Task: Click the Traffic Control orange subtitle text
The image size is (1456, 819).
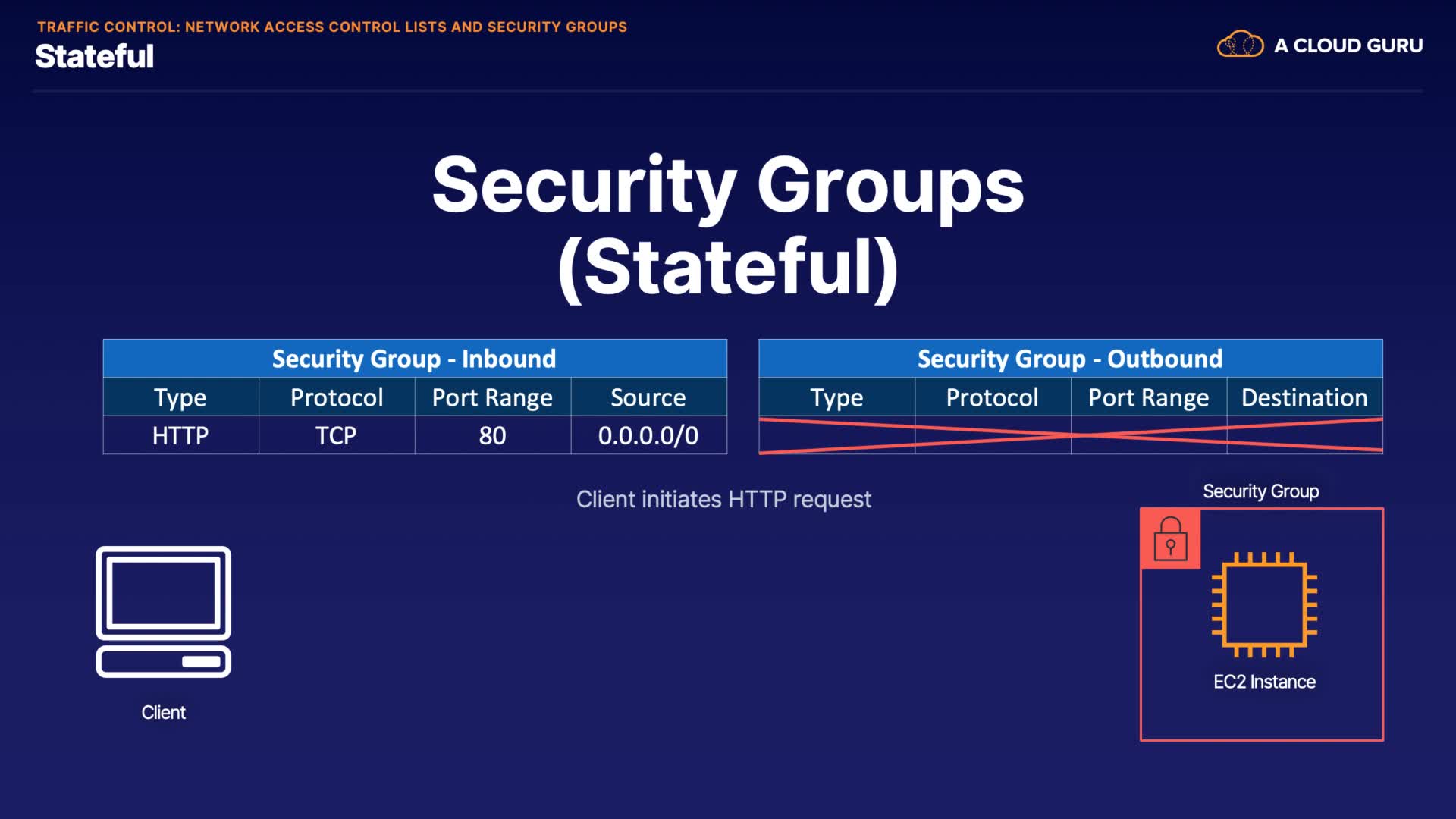Action: (332, 27)
